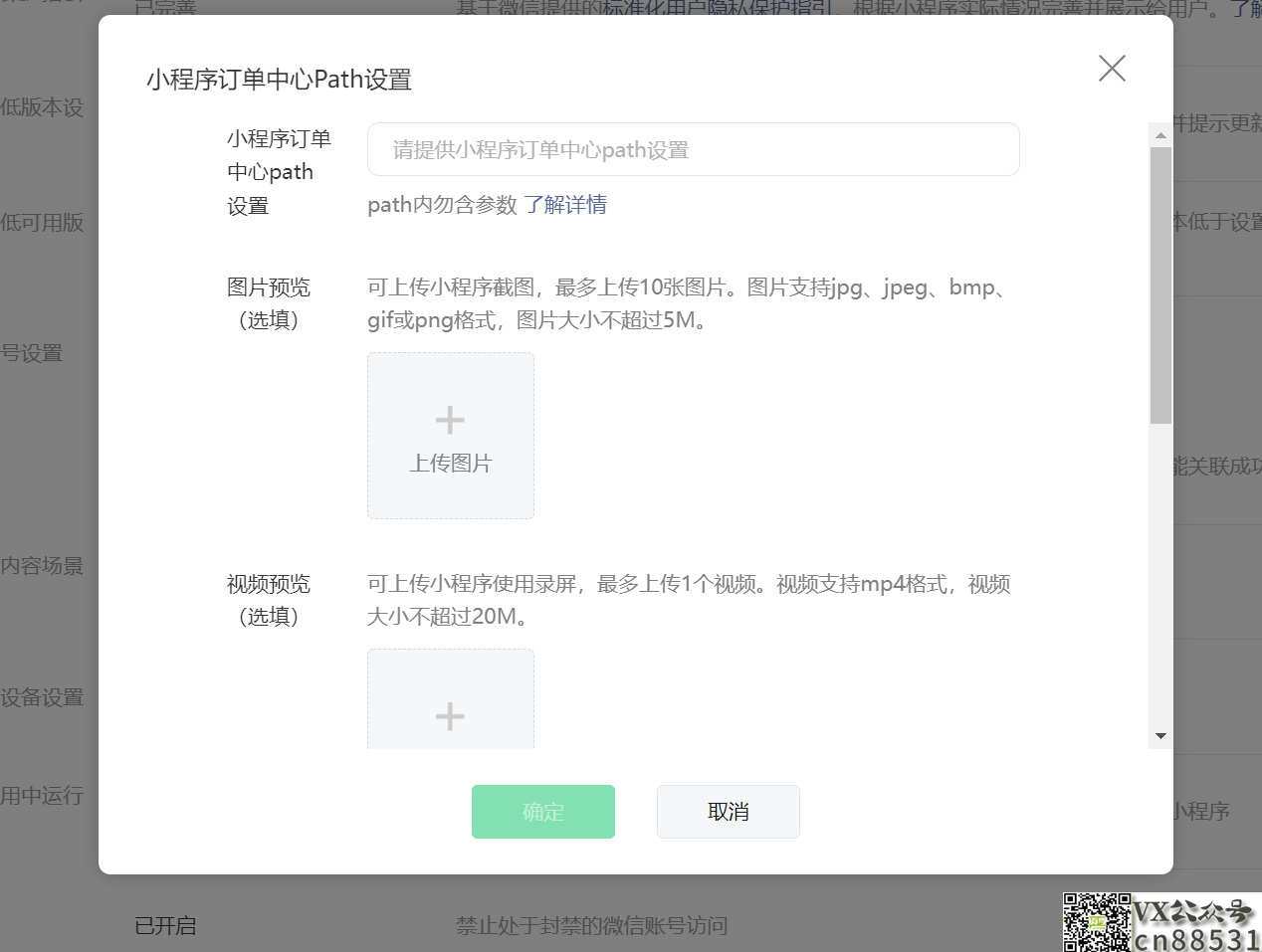
Task: Close the Path设置 dialog with X icon
Action: tap(1112, 68)
